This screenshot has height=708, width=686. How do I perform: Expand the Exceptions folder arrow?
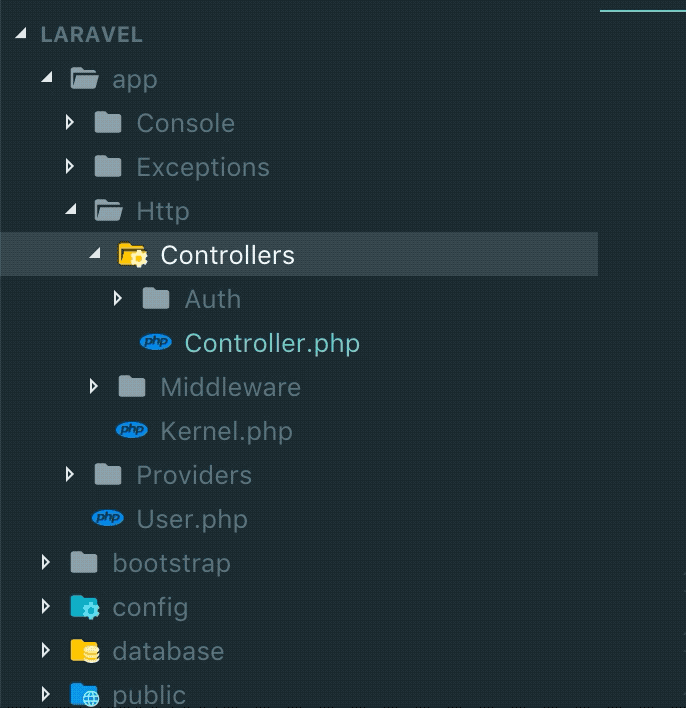[x=70, y=167]
